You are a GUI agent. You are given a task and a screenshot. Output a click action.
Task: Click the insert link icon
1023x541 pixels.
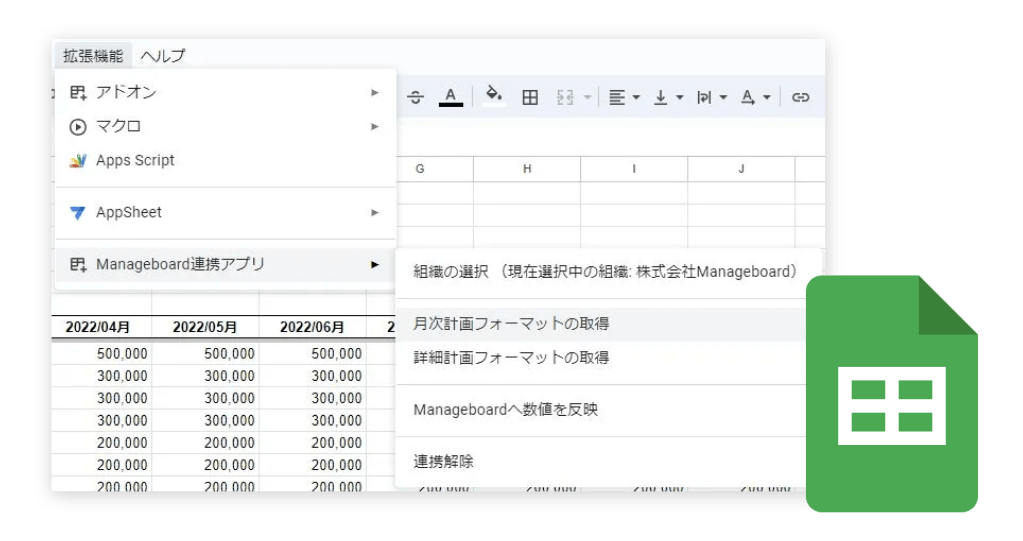(x=801, y=98)
